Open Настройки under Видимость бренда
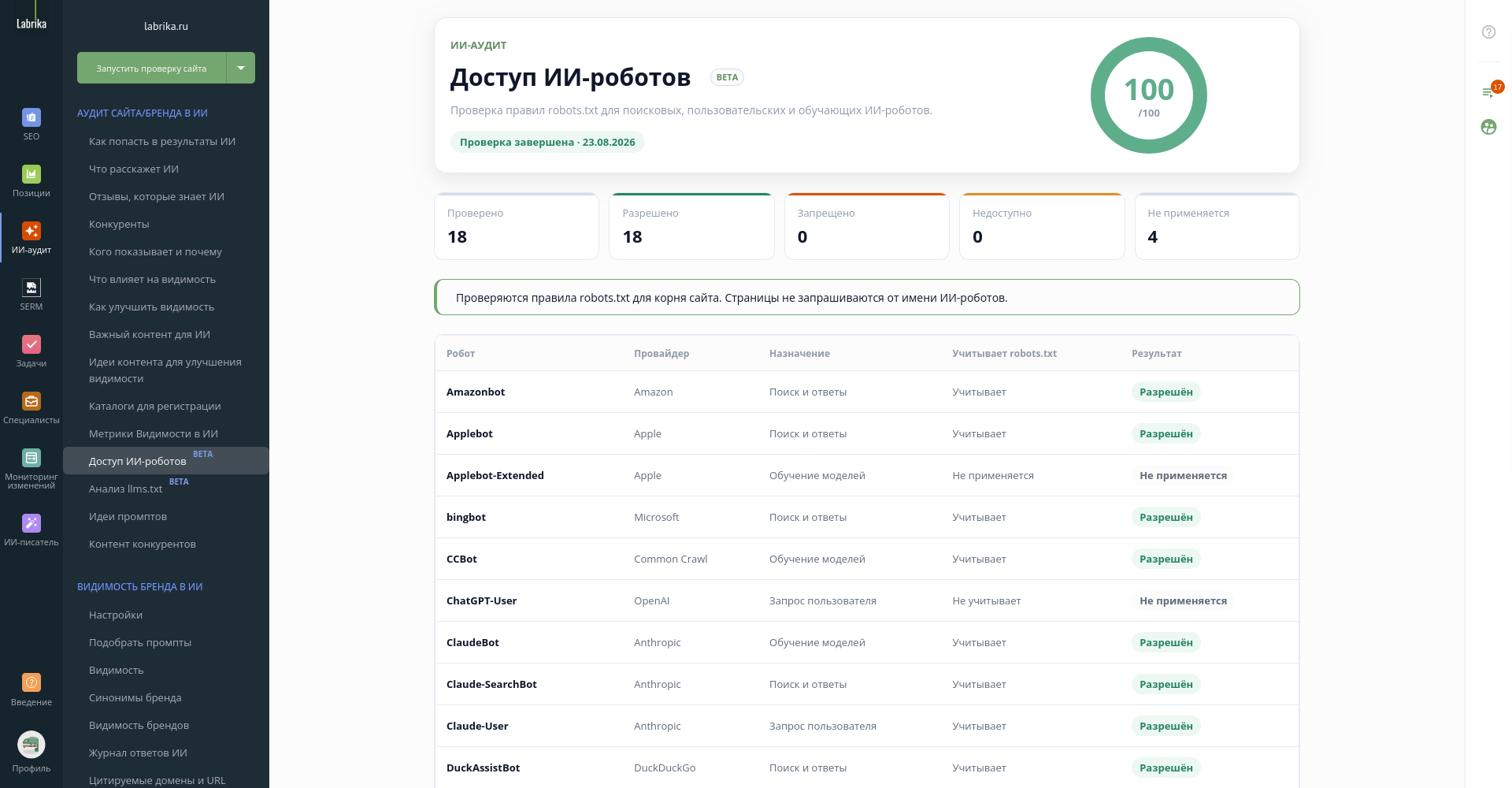Image resolution: width=1512 pixels, height=788 pixels. pos(116,615)
